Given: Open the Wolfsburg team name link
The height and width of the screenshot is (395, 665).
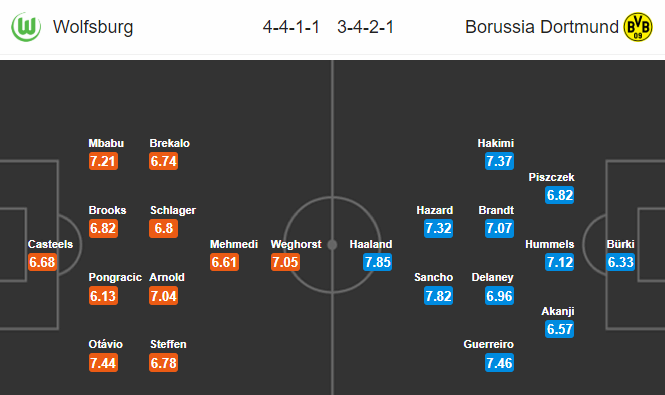Looking at the screenshot, I should (x=93, y=27).
